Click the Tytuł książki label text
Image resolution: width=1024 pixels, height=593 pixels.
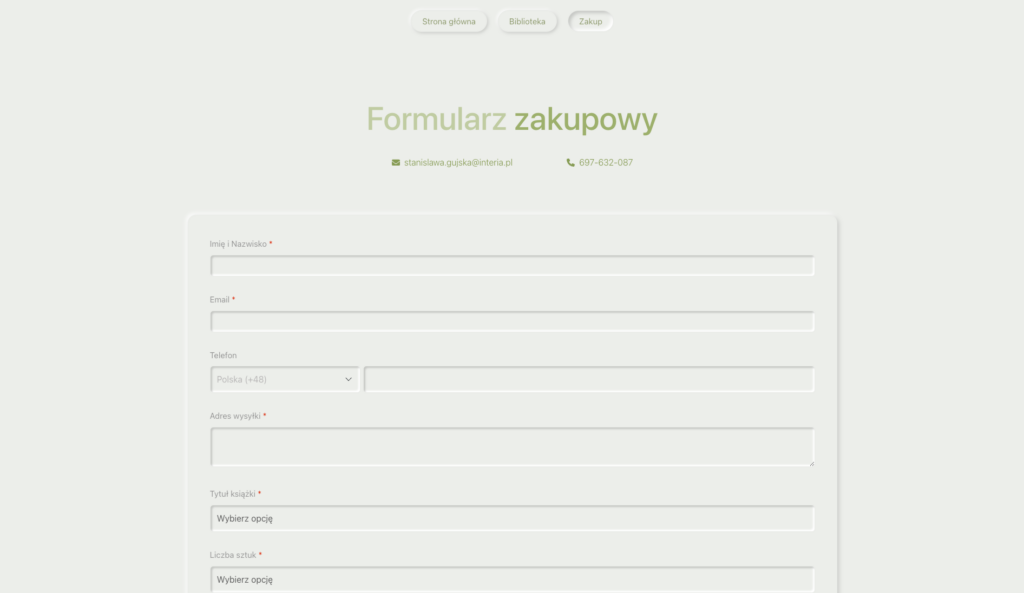(x=233, y=494)
